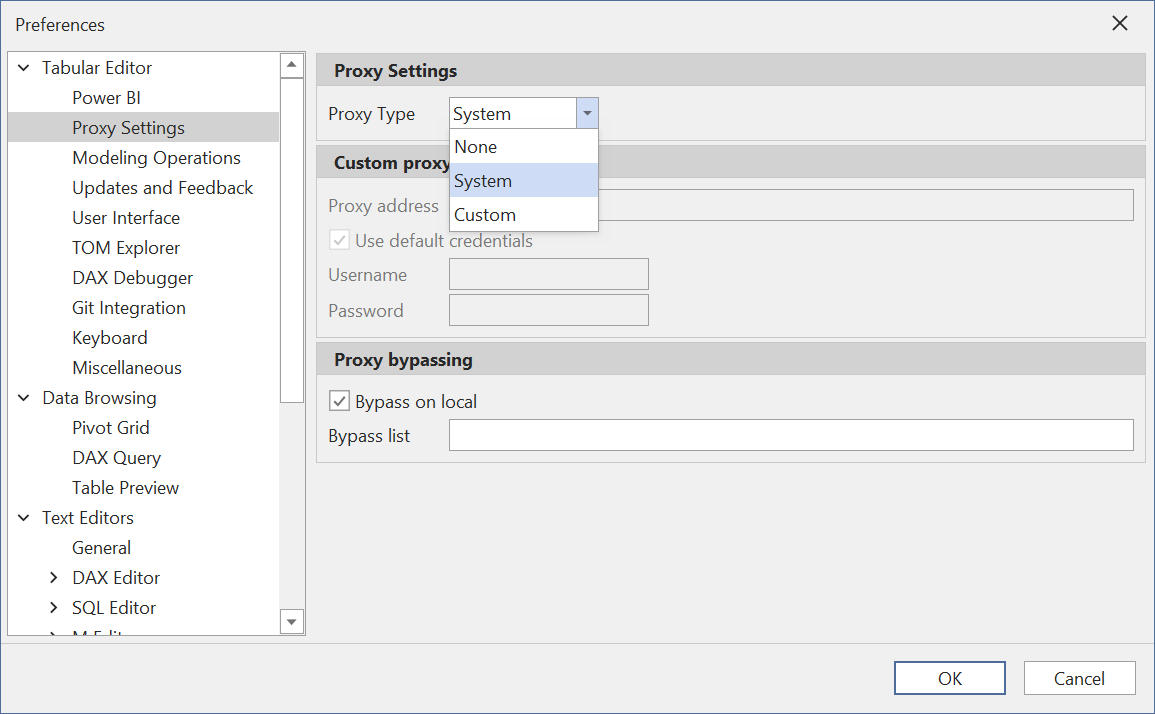Collapse the Text Editors section
The image size is (1155, 714).
tap(23, 517)
